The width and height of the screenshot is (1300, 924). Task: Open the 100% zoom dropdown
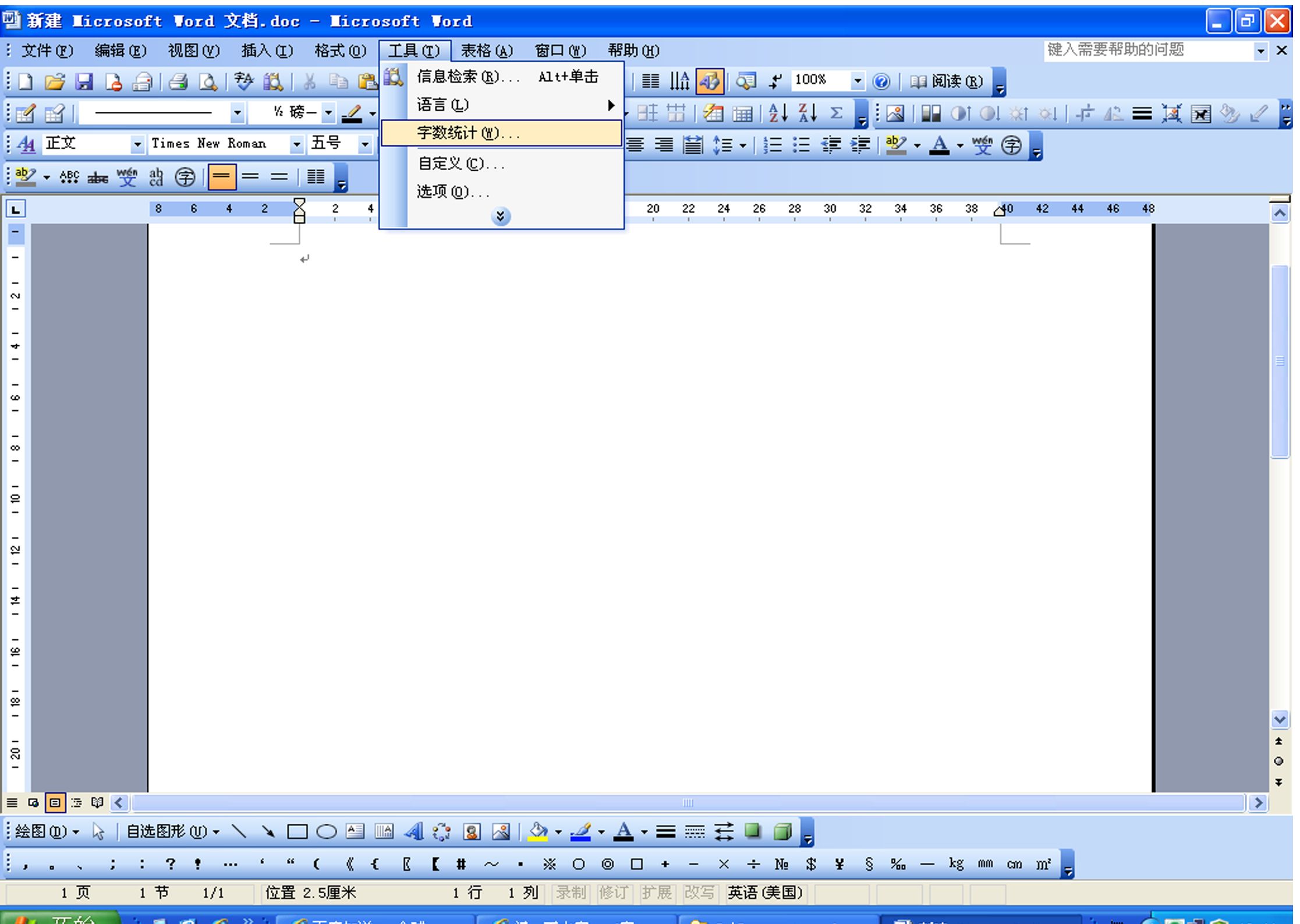[x=857, y=81]
